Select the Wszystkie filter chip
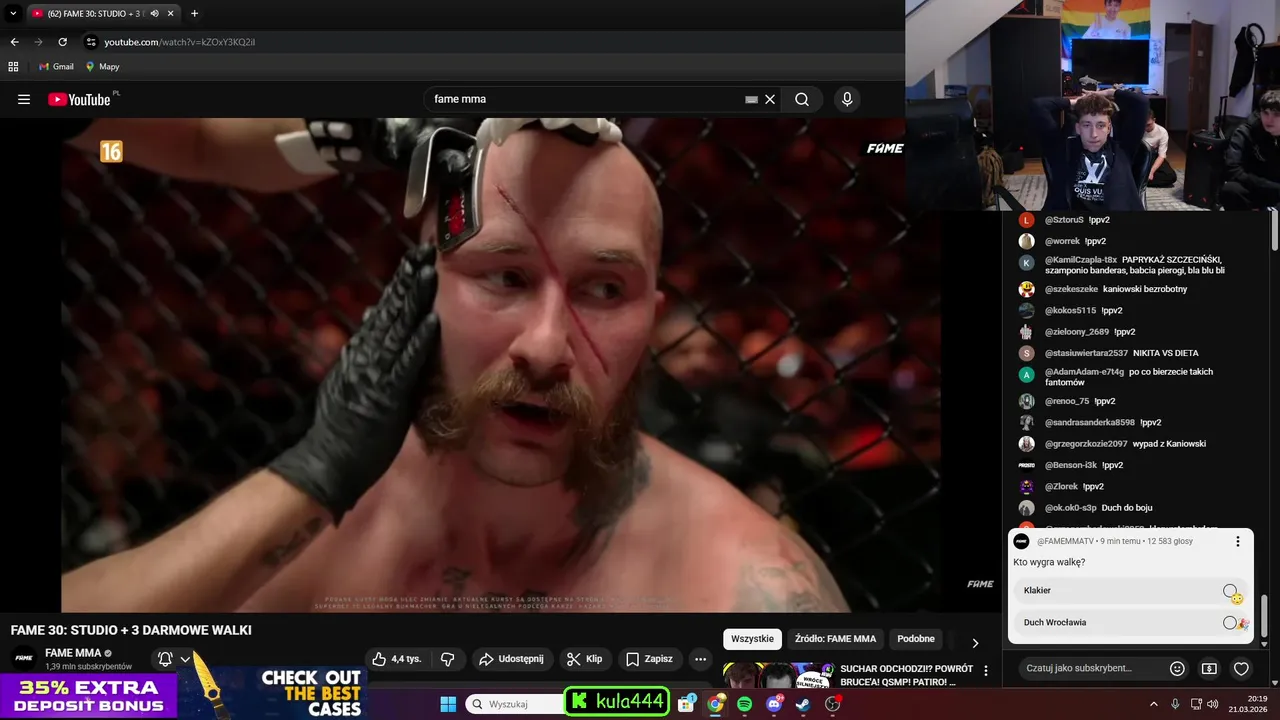The width and height of the screenshot is (1280, 720). [752, 639]
